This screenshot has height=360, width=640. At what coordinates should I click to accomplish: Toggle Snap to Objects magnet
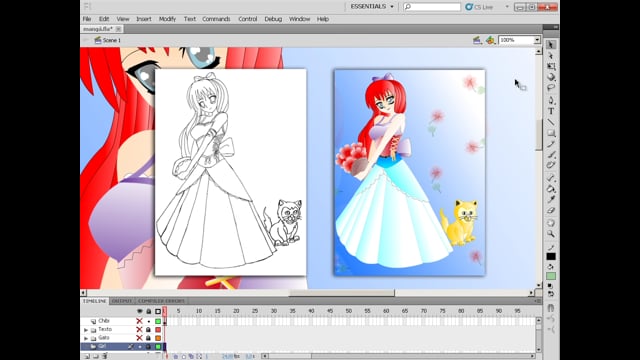(551, 308)
